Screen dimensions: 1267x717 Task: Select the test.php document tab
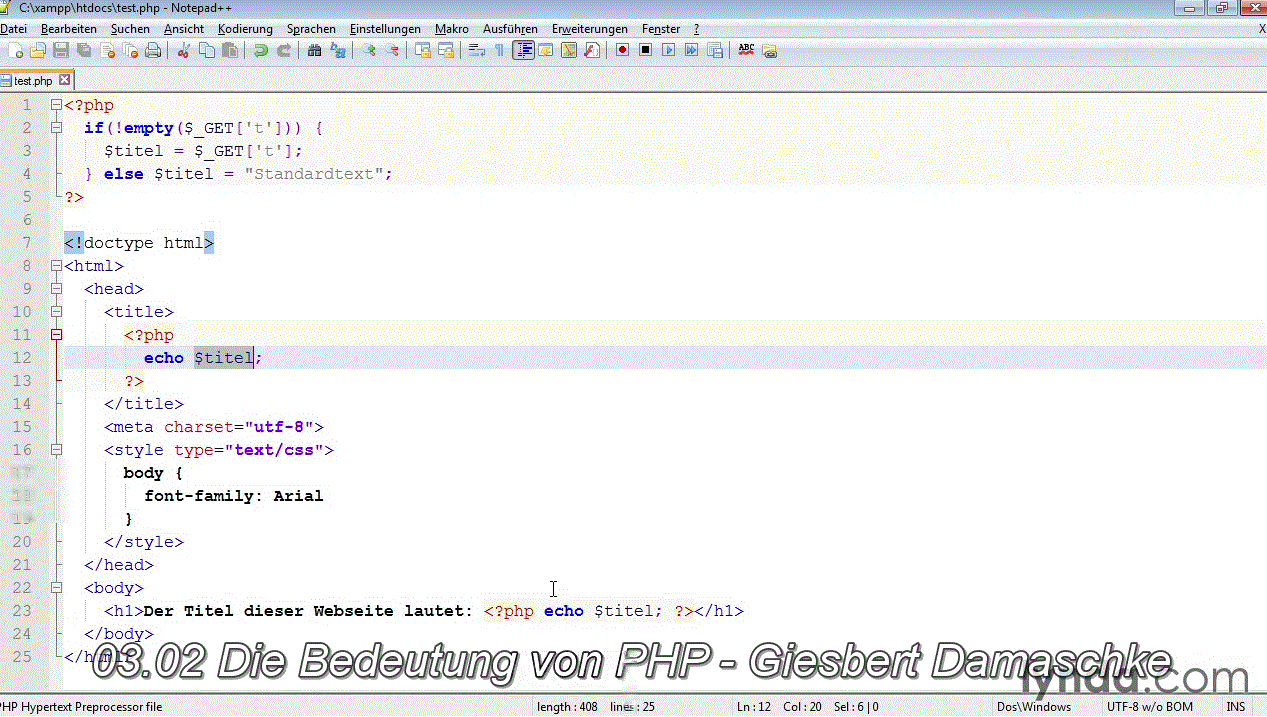(32, 81)
